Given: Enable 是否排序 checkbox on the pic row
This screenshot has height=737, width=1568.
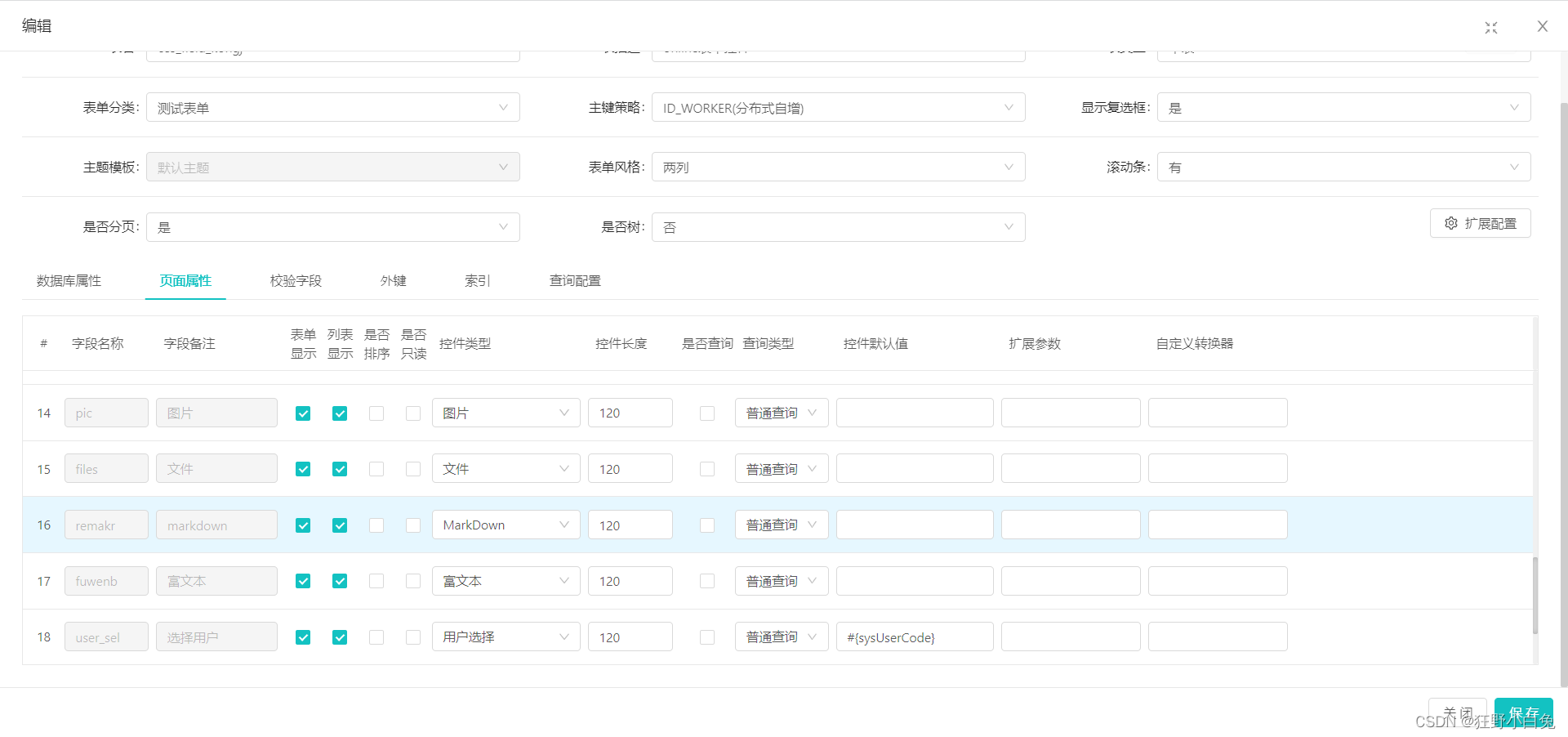Looking at the screenshot, I should (x=376, y=413).
